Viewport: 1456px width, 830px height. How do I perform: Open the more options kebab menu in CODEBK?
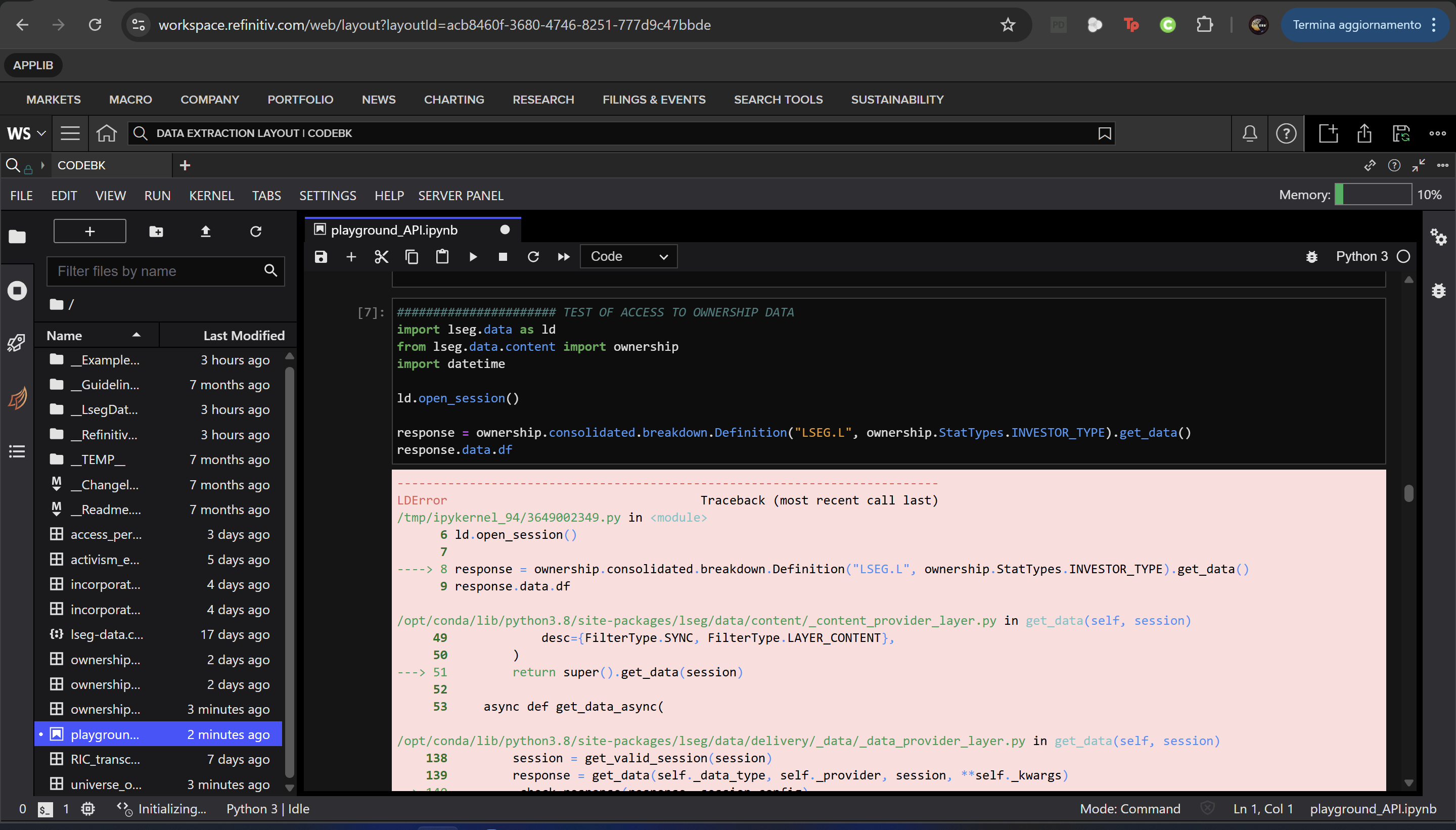click(1443, 165)
